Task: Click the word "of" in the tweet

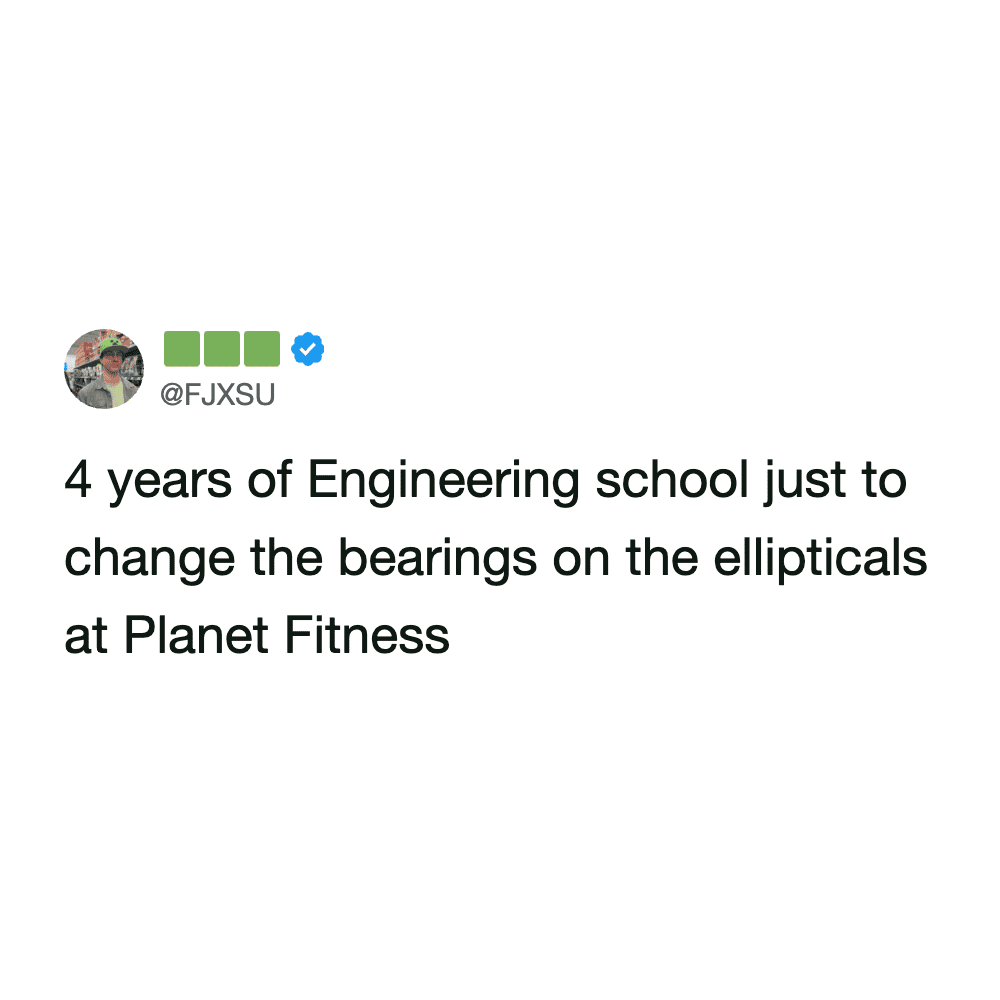Action: click(x=269, y=482)
